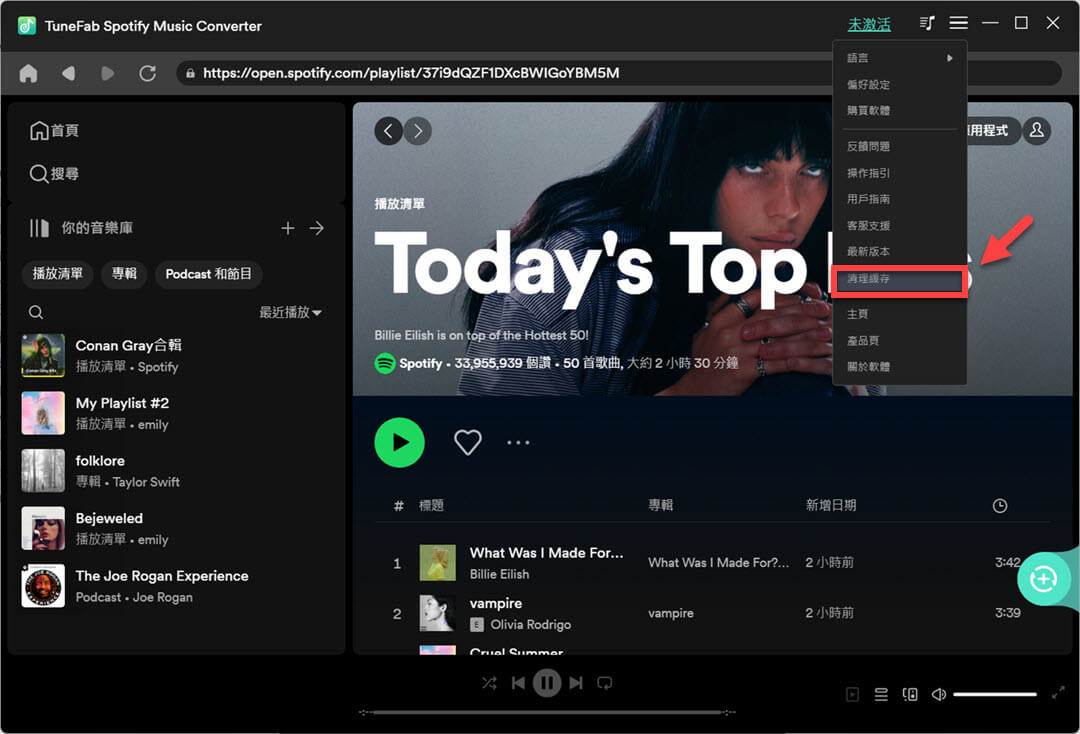Open 主頁 from the dropdown menu
The image size is (1080, 734).
point(900,314)
